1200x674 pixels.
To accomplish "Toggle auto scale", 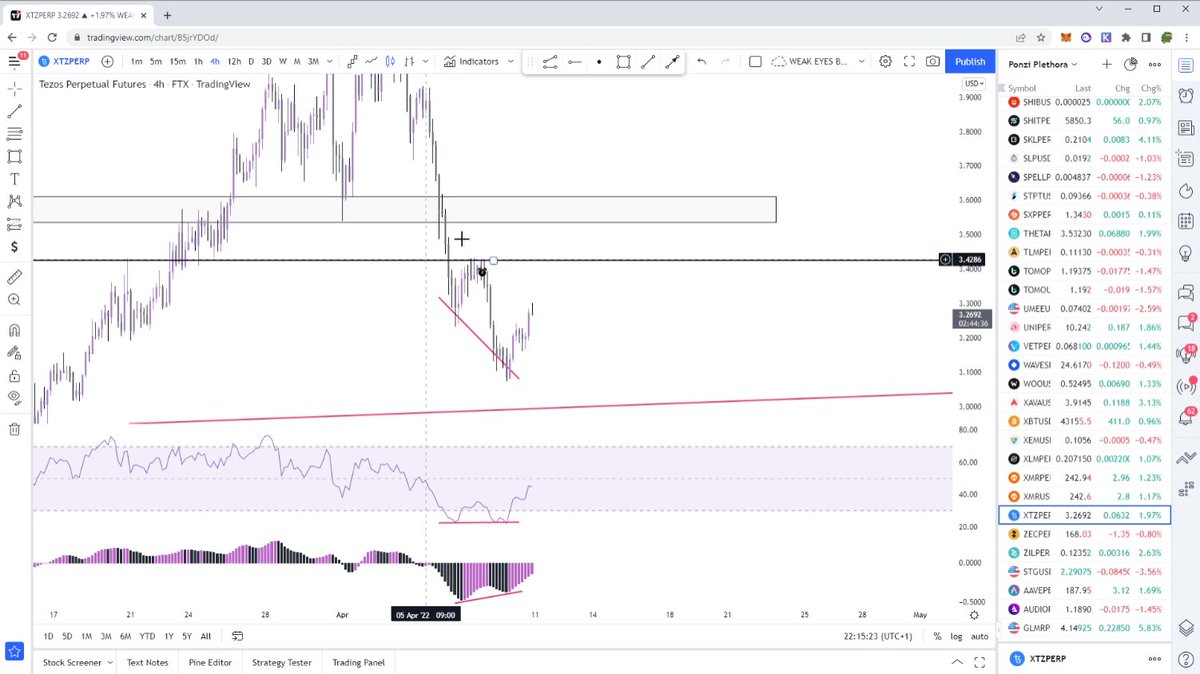I will pos(980,636).
